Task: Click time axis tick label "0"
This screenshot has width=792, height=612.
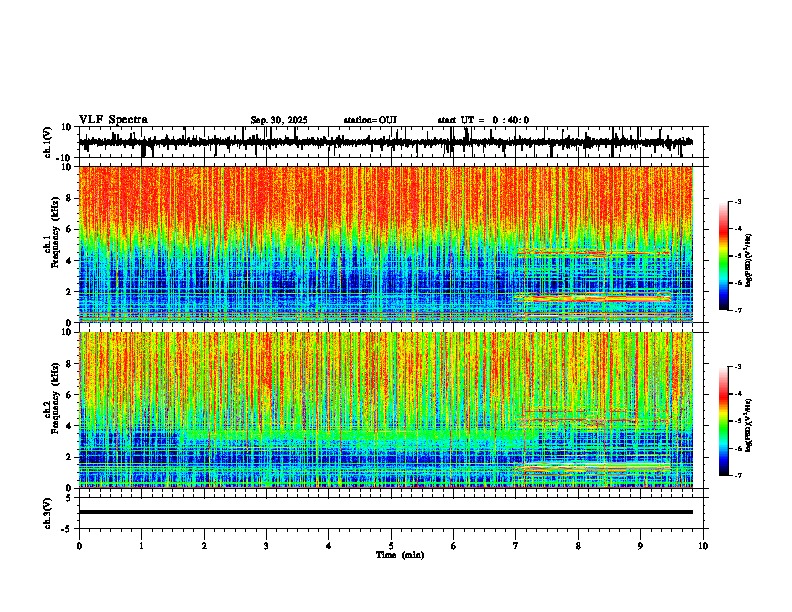Action: click(79, 546)
